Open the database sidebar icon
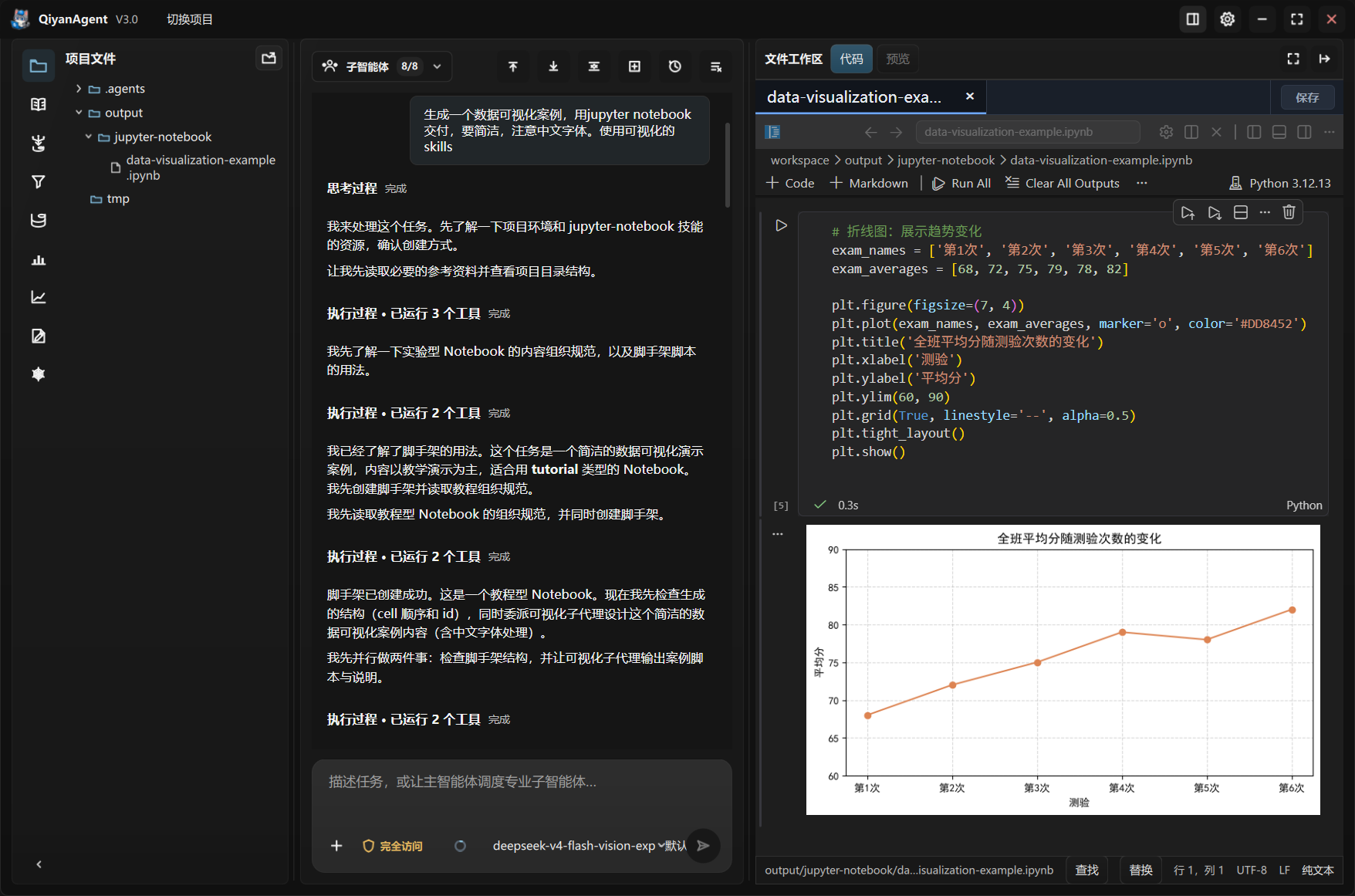 coord(38,220)
